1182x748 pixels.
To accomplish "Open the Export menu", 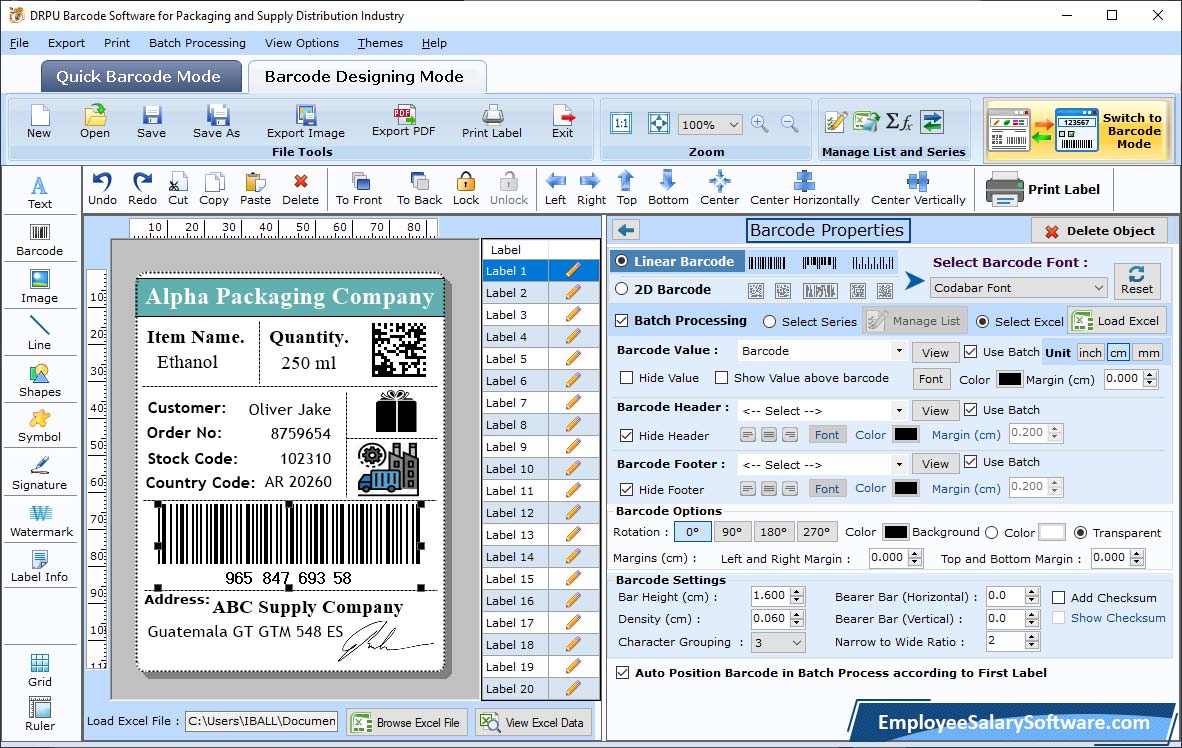I will pos(66,43).
